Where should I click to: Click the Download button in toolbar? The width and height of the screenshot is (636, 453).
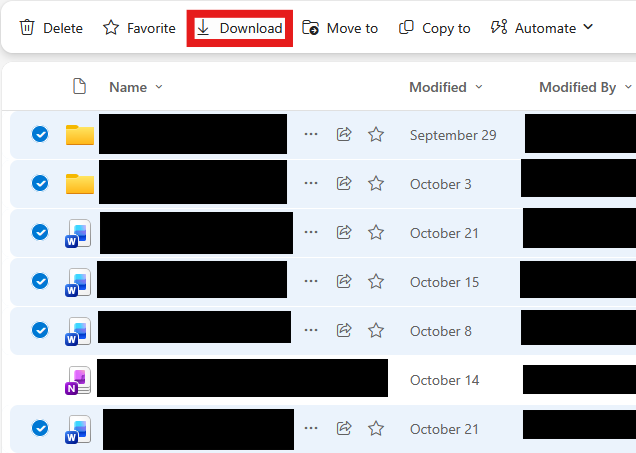click(x=239, y=28)
